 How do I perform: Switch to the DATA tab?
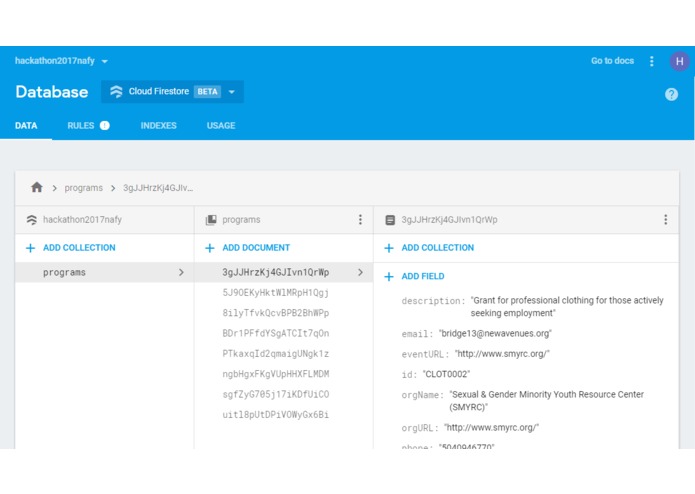26,126
